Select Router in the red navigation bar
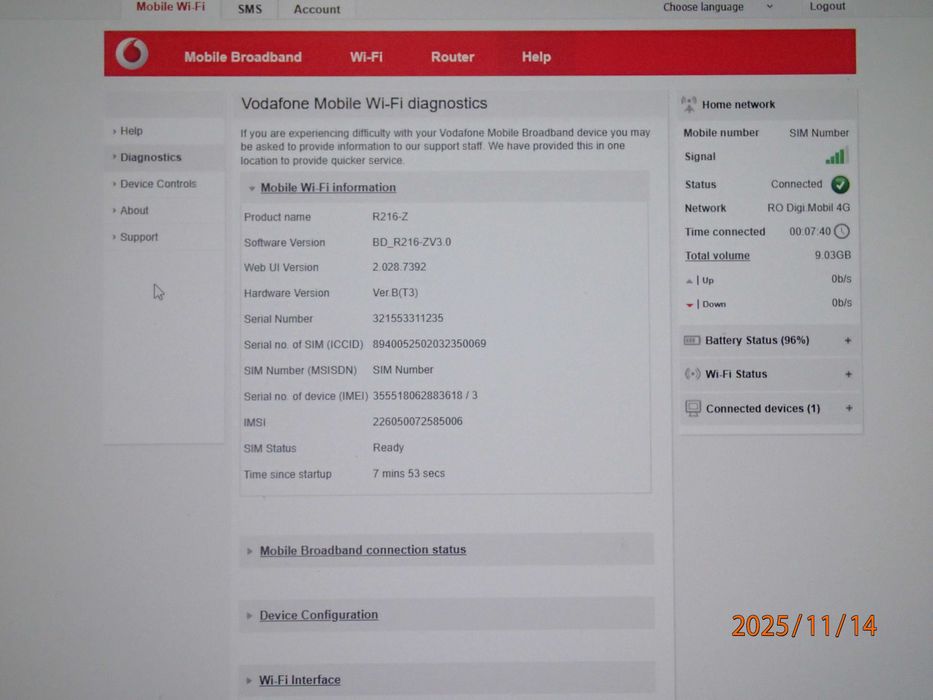The height and width of the screenshot is (700, 933). (x=452, y=57)
